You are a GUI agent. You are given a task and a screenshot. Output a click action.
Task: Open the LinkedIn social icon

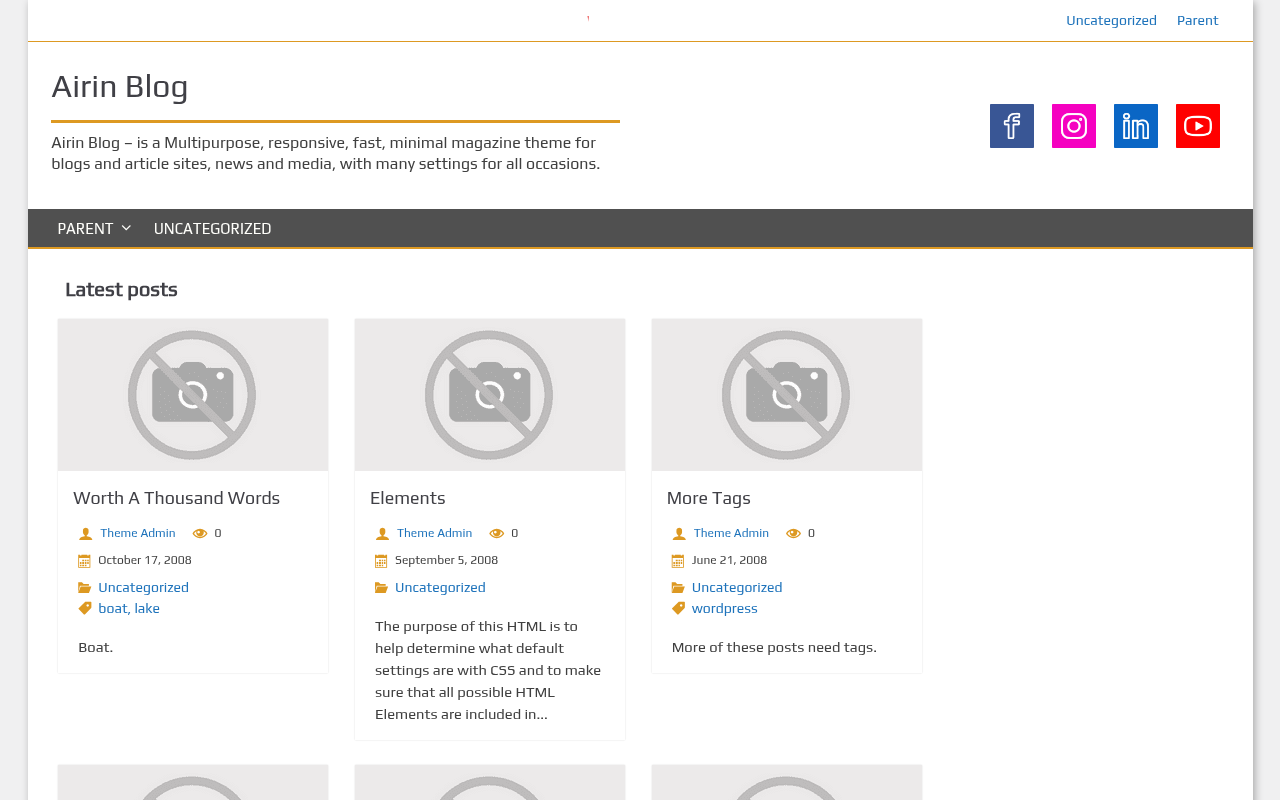click(1136, 126)
